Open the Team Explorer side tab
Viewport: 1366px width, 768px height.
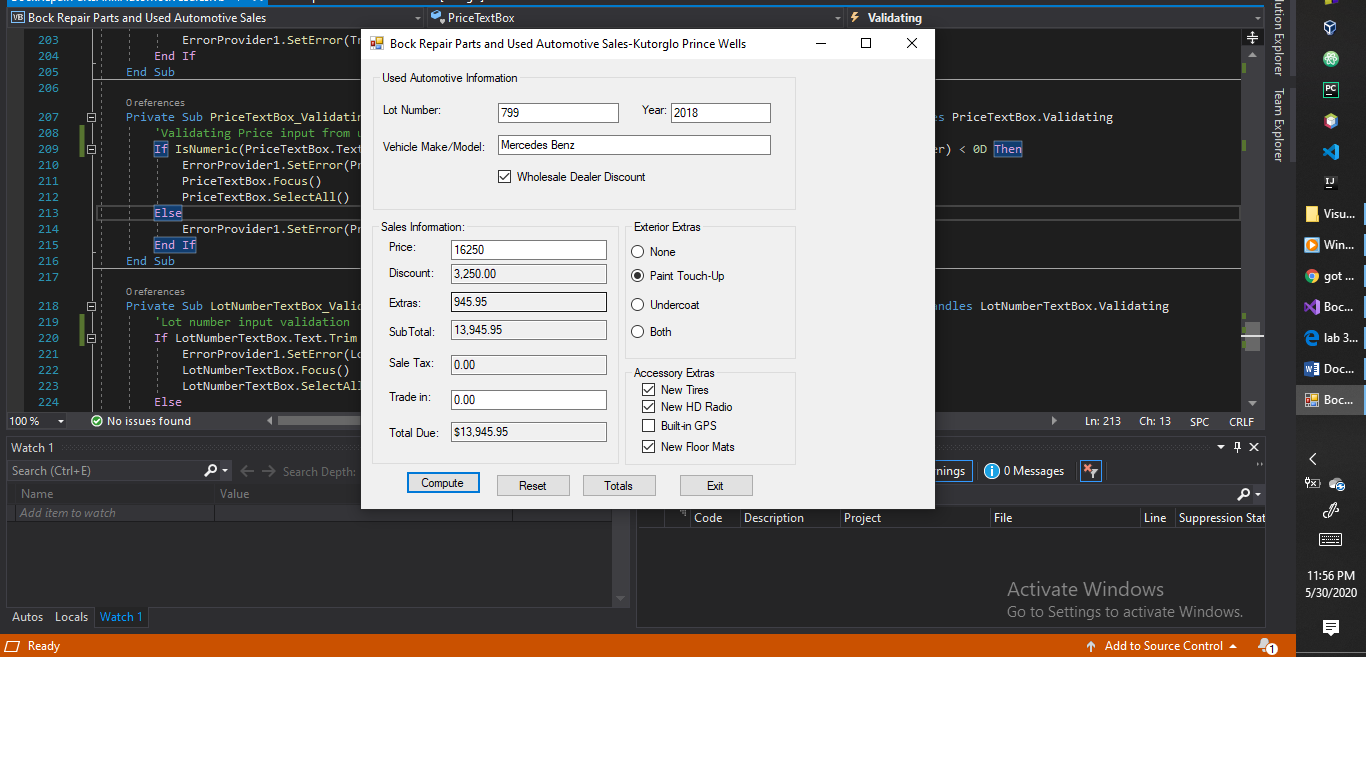1278,125
